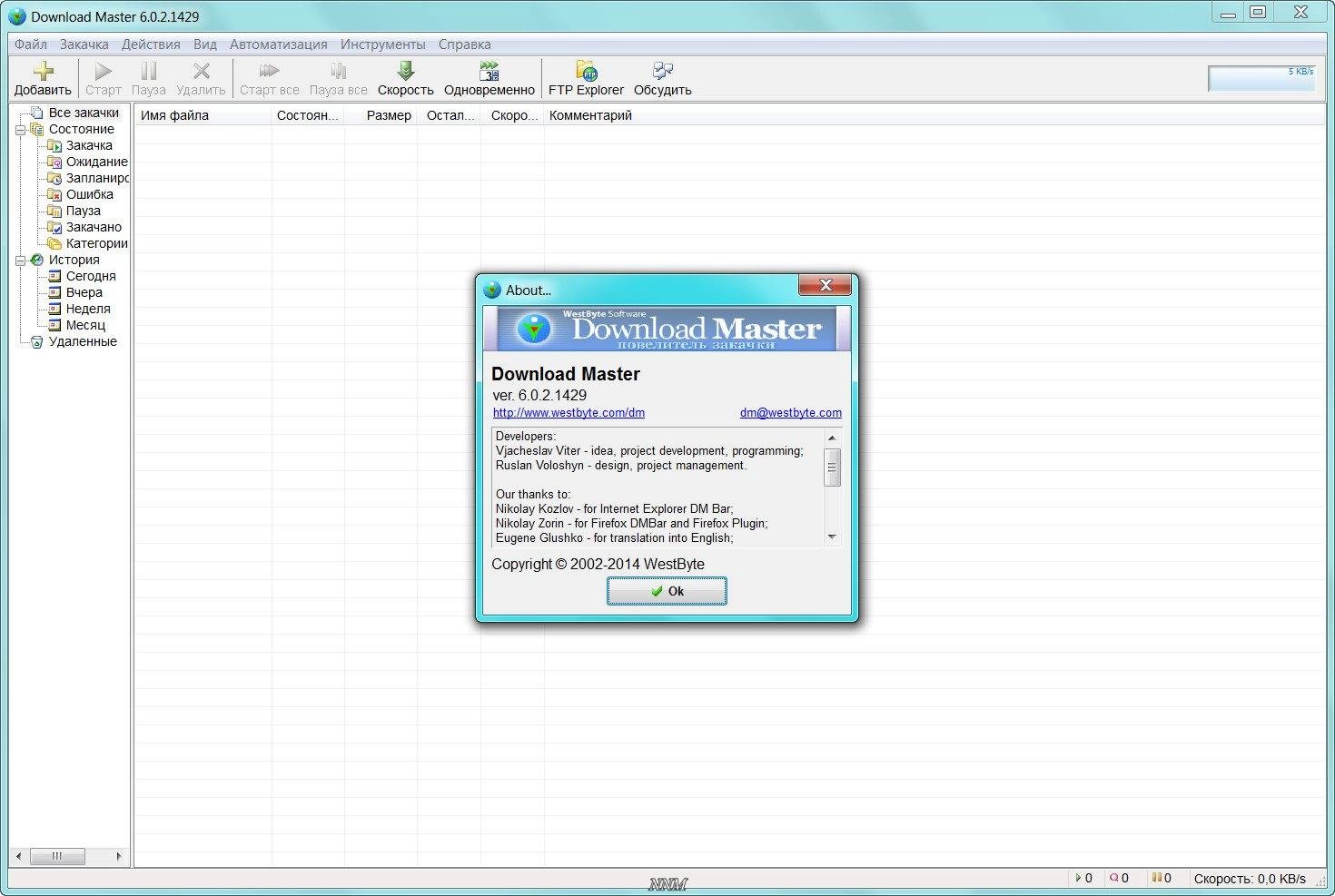The height and width of the screenshot is (896, 1335).
Task: Click the Обсудить toolbar icon
Action: pos(663,71)
